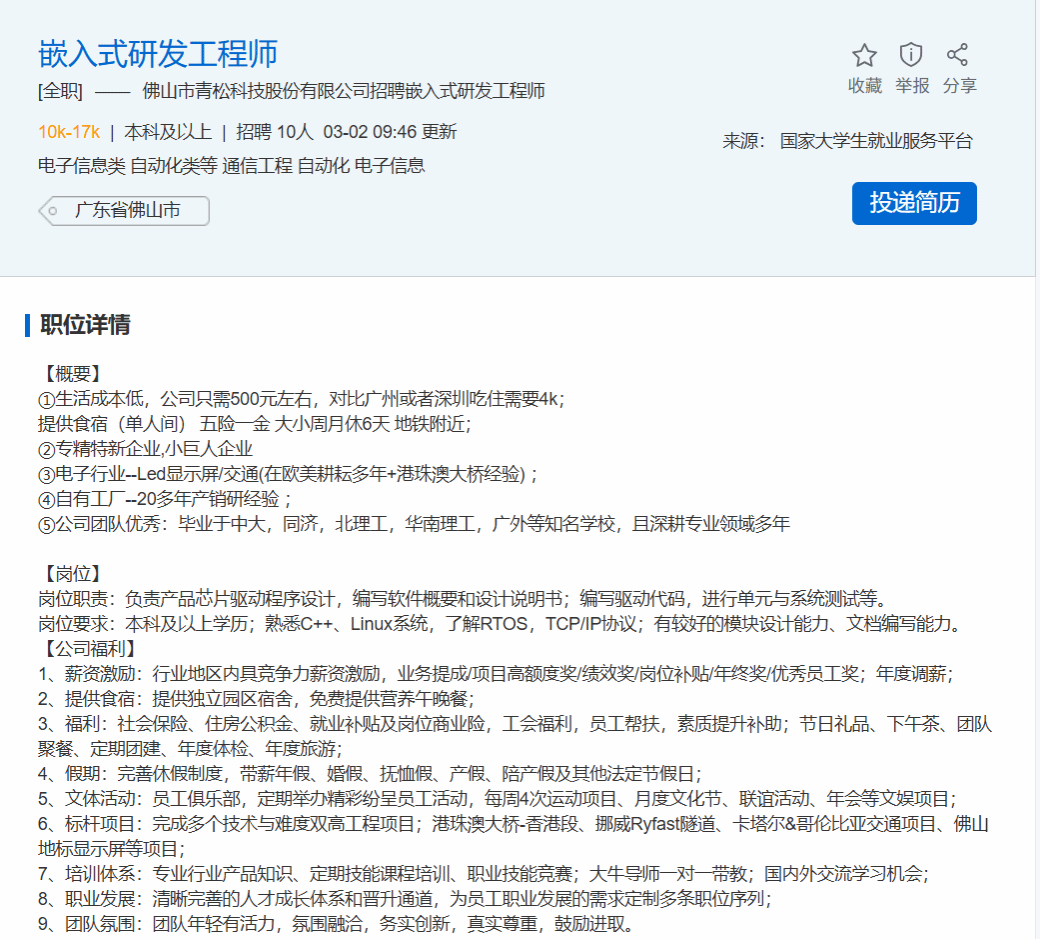
Task: Click the 10k-17k salary text
Action: pos(69,132)
